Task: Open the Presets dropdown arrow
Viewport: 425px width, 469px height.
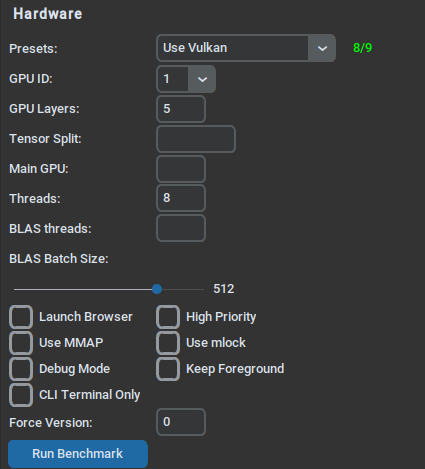Action: pos(322,48)
